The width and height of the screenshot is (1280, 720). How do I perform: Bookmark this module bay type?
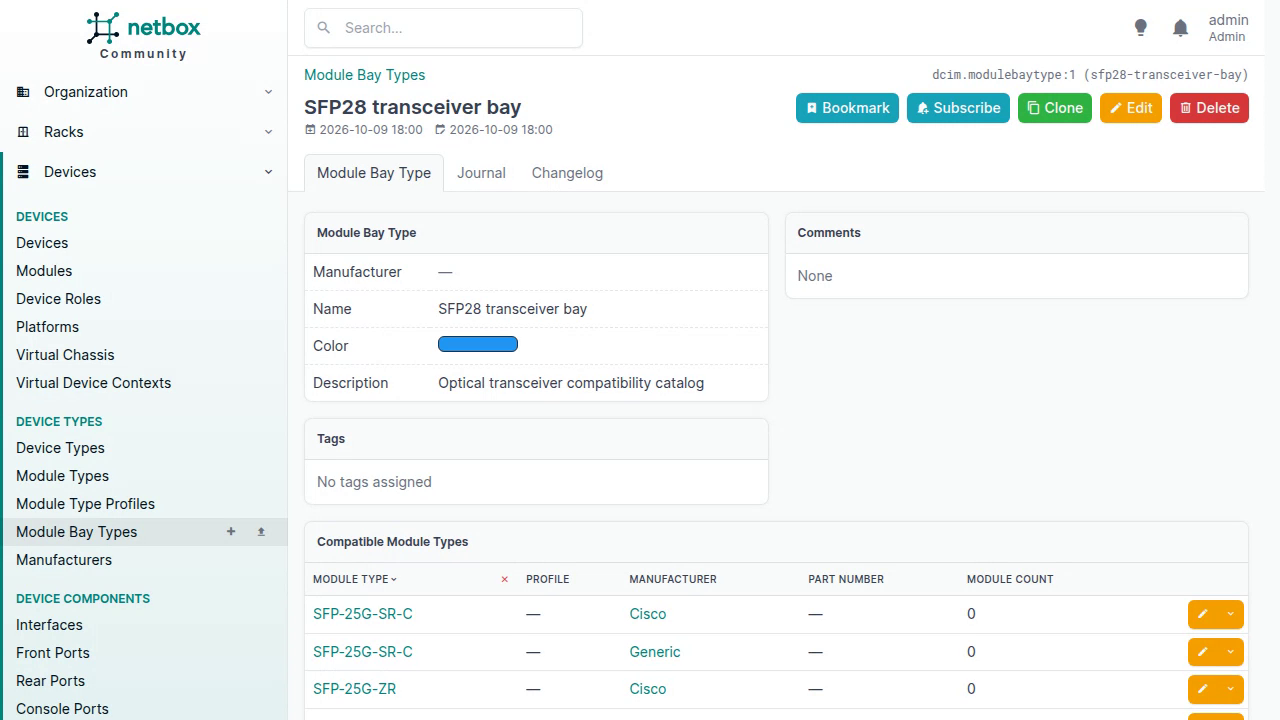(x=847, y=108)
